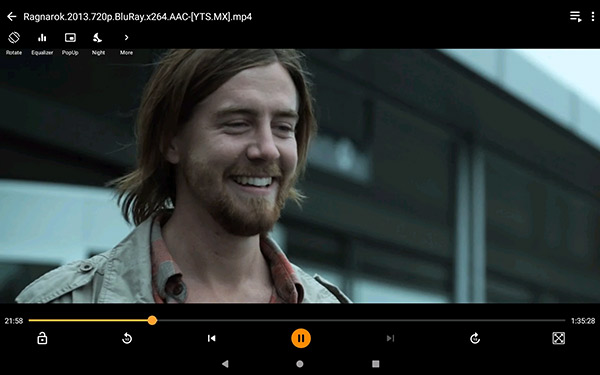Rotate the screen orientation

(x=14, y=43)
